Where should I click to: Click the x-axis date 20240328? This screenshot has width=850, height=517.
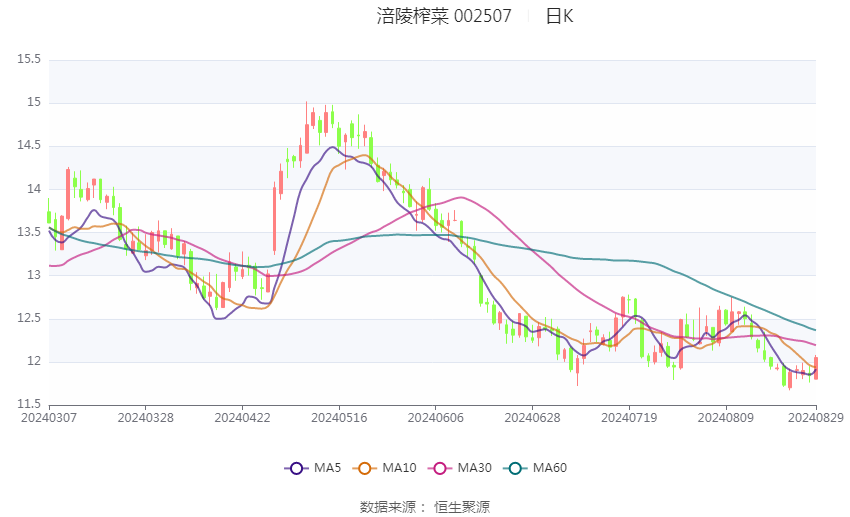[146, 418]
